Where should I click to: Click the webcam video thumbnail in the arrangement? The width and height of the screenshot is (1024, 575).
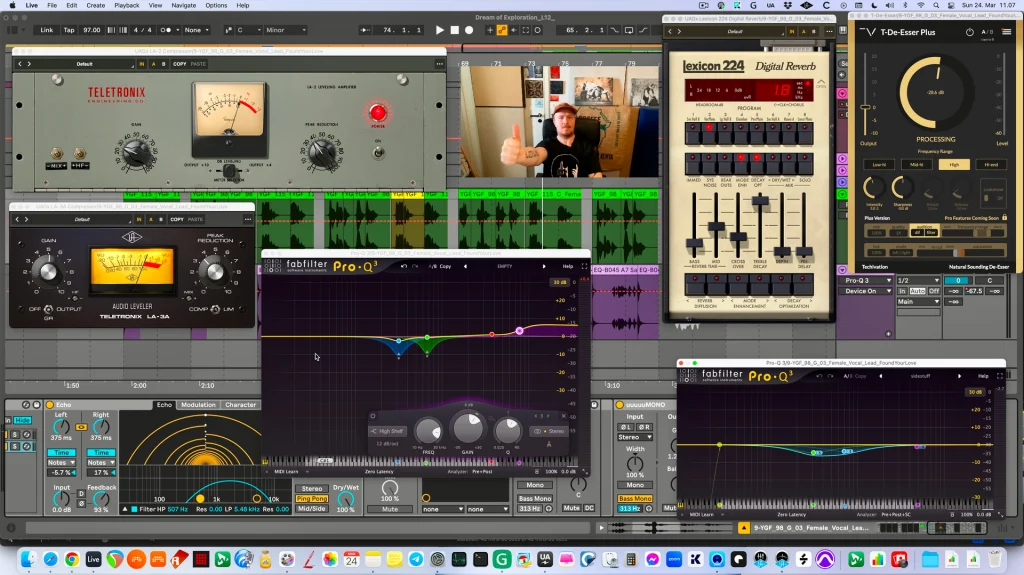click(x=560, y=122)
